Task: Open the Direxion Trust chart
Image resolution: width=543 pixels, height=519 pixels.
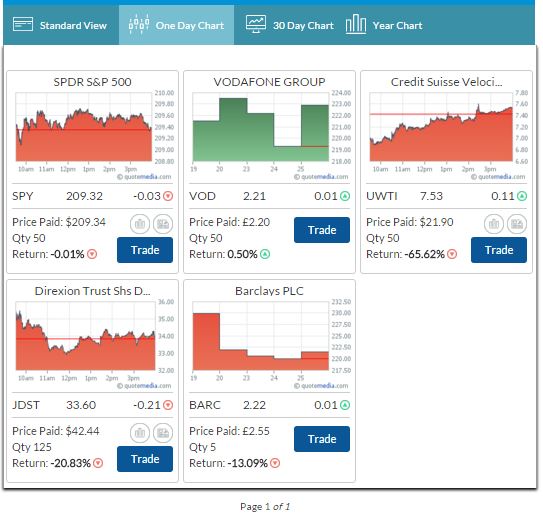Action: 85,336
